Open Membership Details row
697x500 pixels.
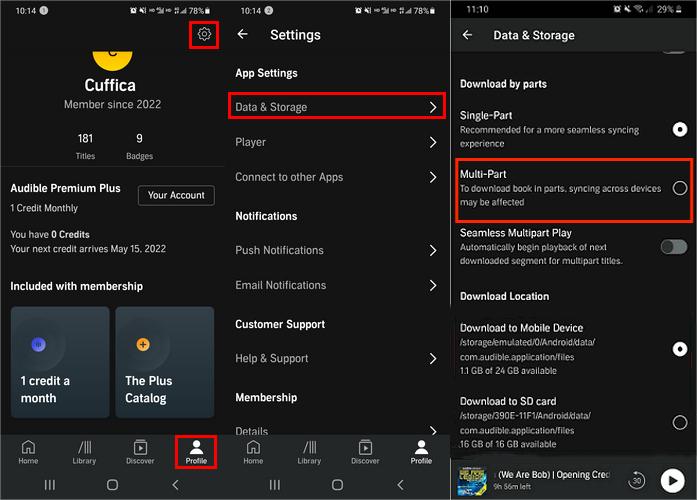[336, 429]
